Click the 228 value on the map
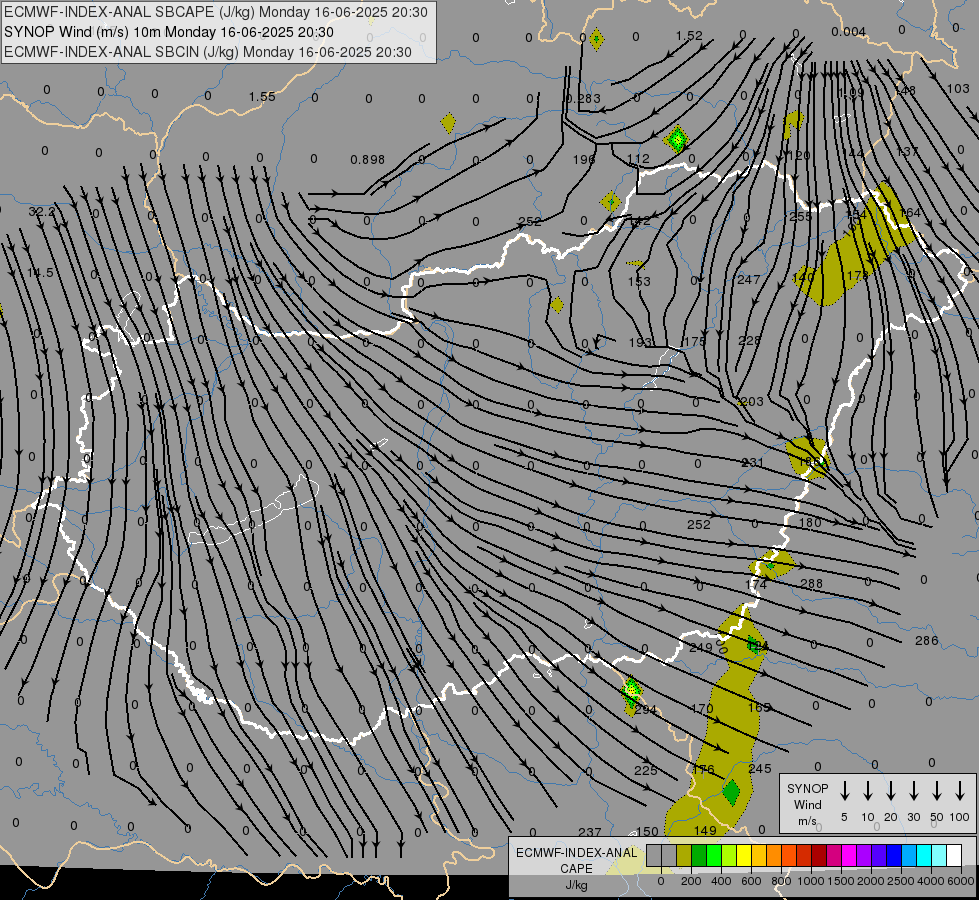Image resolution: width=979 pixels, height=900 pixels. [x=749, y=340]
